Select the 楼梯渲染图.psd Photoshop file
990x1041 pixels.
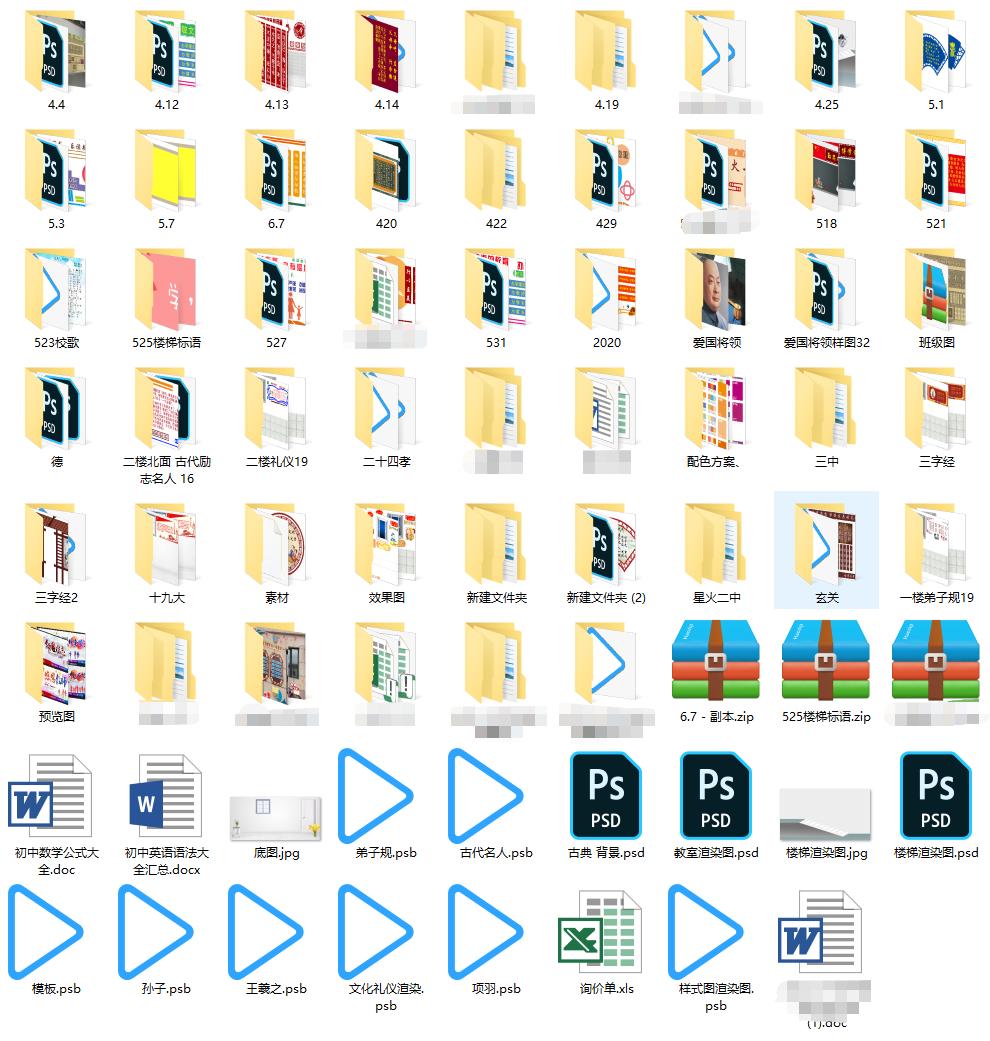(936, 795)
